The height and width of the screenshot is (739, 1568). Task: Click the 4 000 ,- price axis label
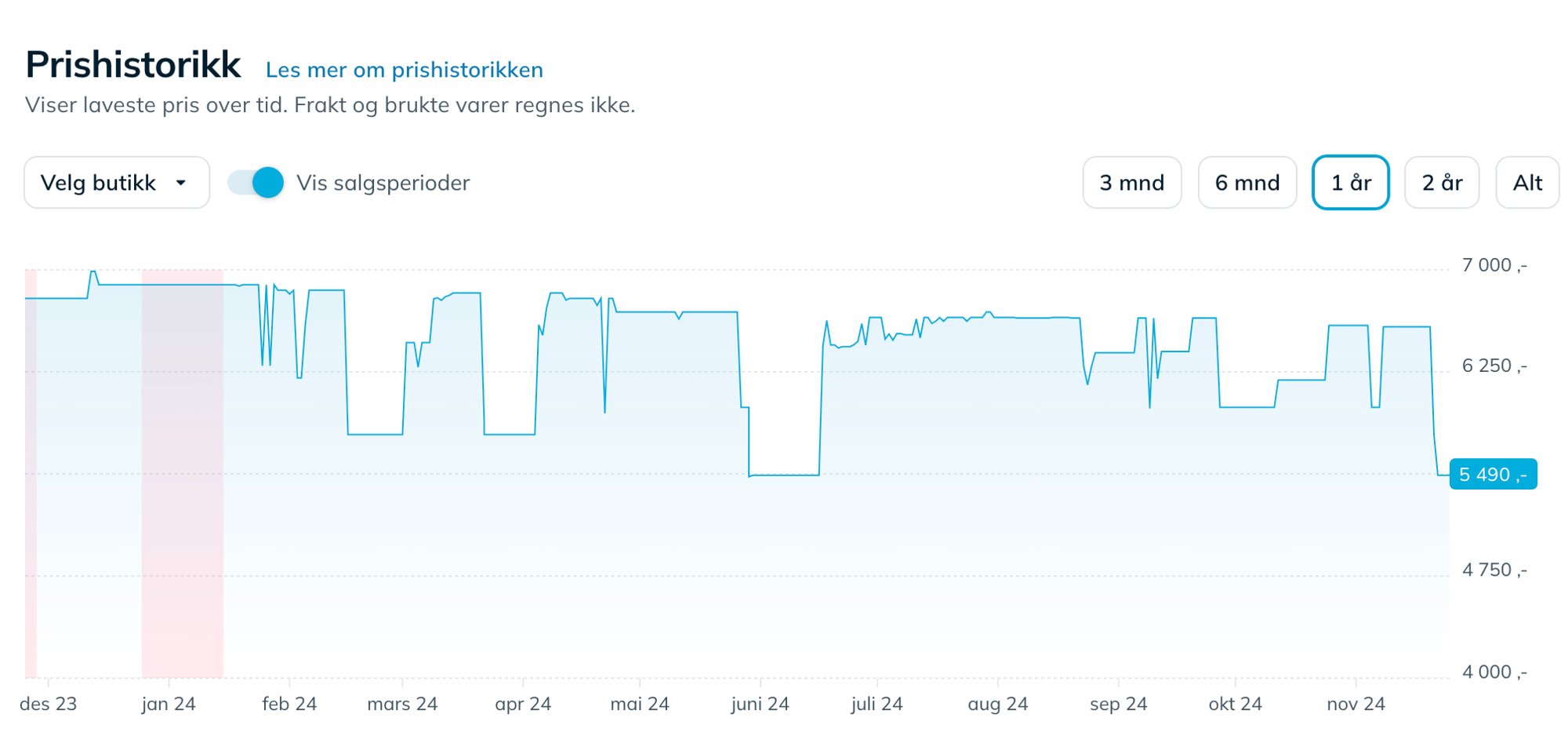1494,672
